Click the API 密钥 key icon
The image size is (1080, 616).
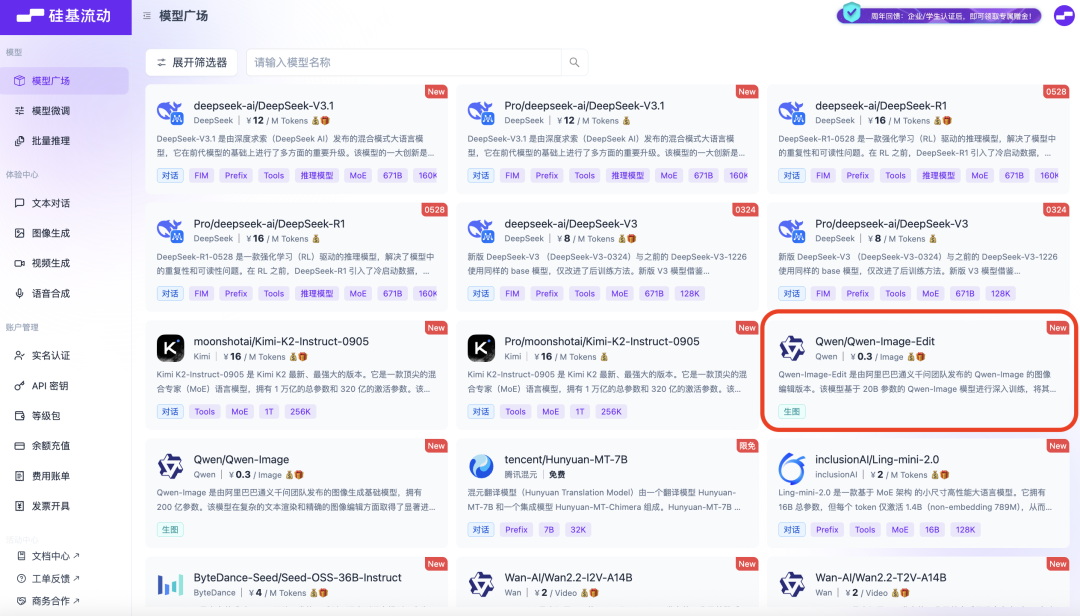coord(19,386)
